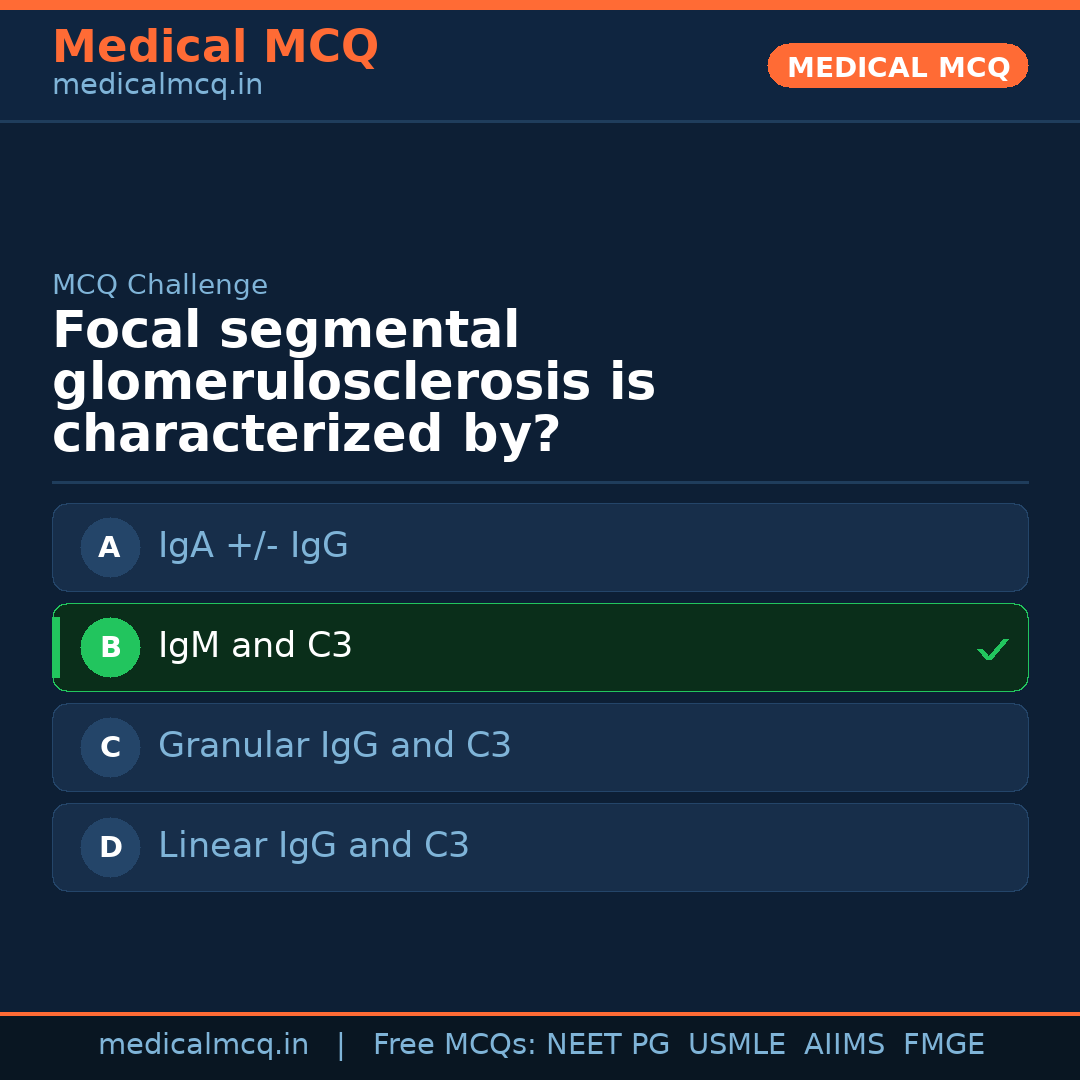Viewport: 1080px width, 1080px height.
Task: Click "FMGE" in the footer
Action: pyautogui.click(x=943, y=1045)
